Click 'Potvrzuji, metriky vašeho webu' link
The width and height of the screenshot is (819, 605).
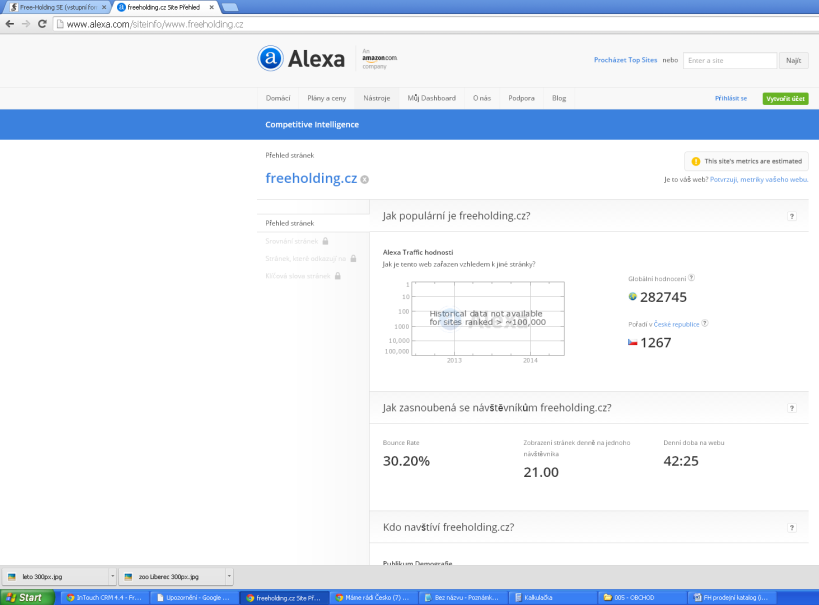pyautogui.click(x=758, y=179)
